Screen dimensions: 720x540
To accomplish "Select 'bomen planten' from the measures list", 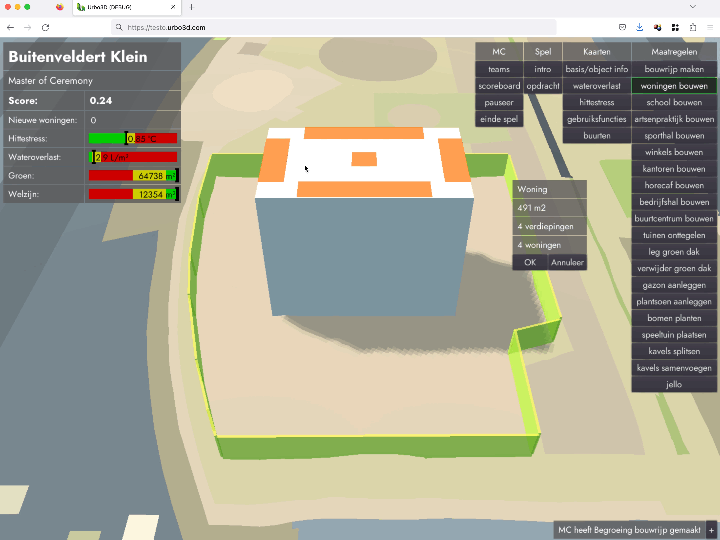I will point(674,318).
